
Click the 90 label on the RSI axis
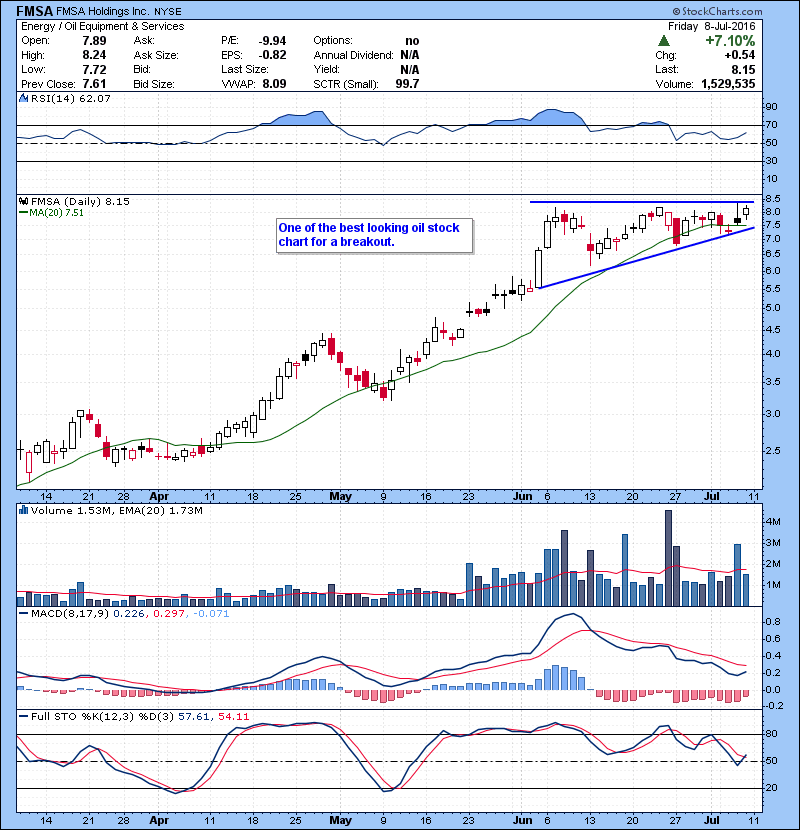771,107
